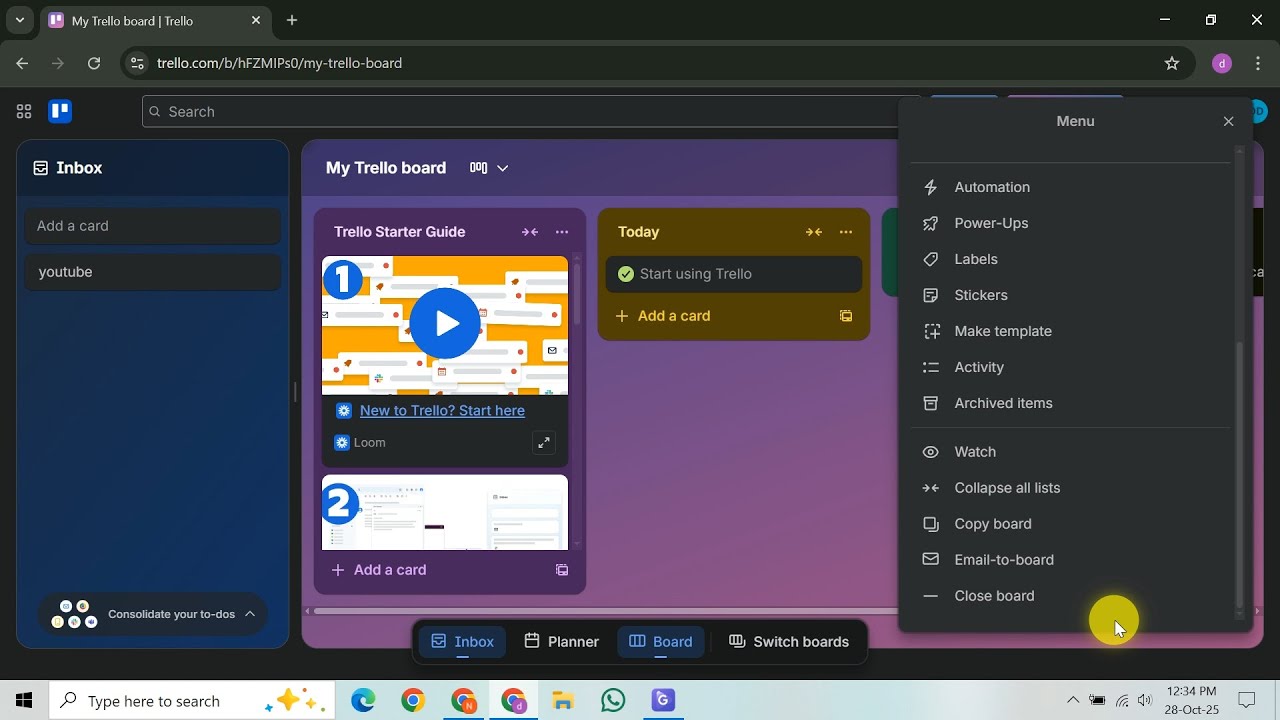
Task: Open Switch boards
Action: pos(789,642)
